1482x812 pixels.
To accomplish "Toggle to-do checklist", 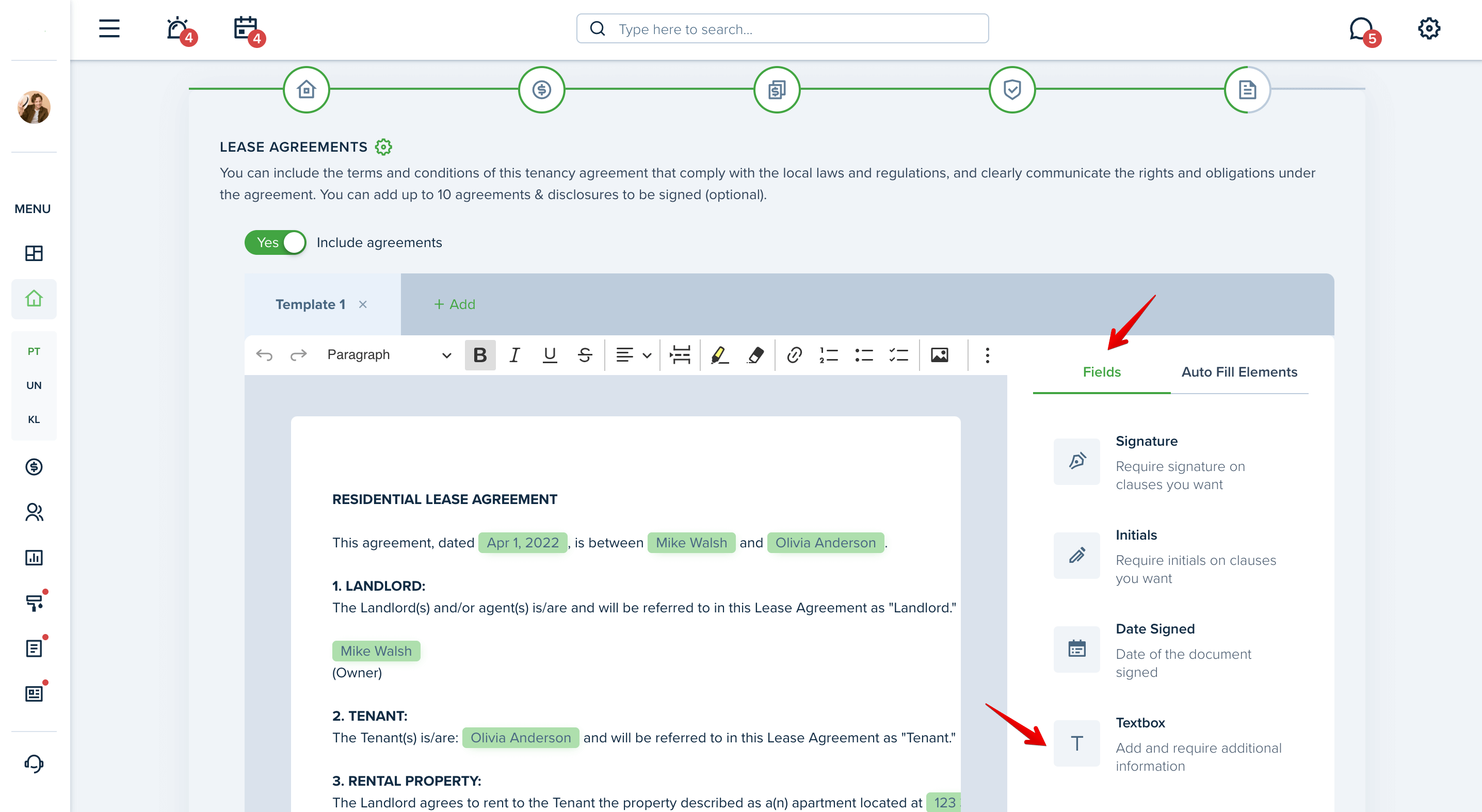I will 898,355.
